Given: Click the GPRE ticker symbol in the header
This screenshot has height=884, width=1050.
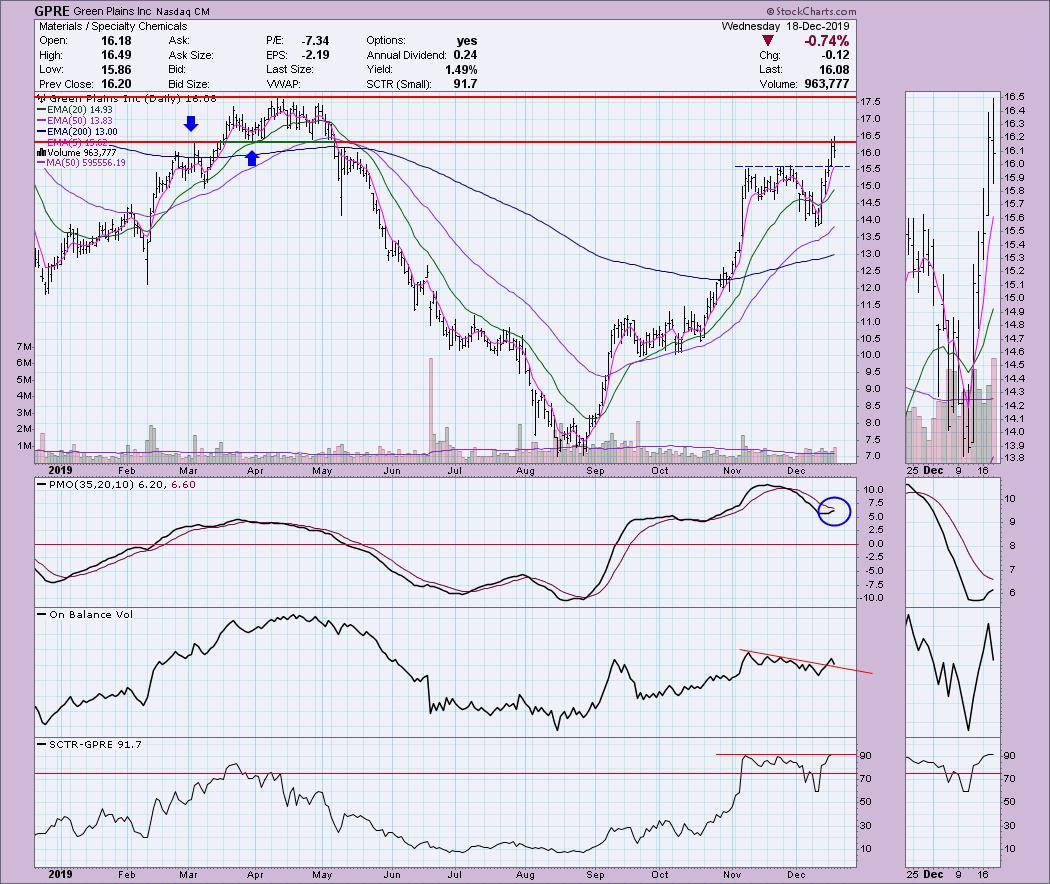Looking at the screenshot, I should point(52,11).
